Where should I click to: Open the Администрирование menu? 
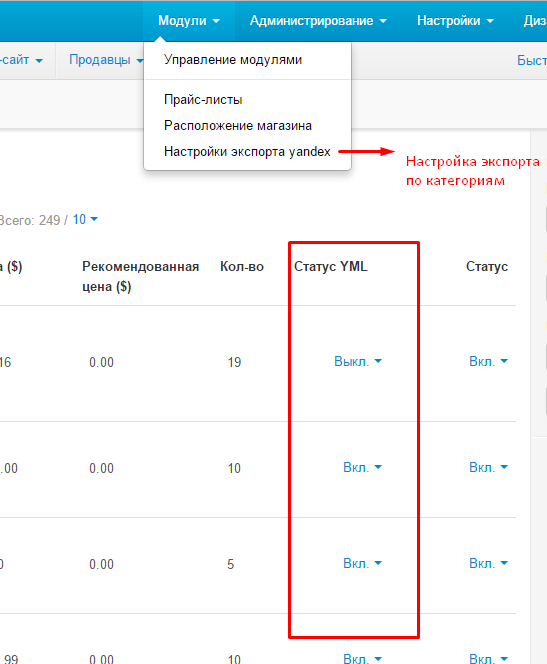[318, 20]
